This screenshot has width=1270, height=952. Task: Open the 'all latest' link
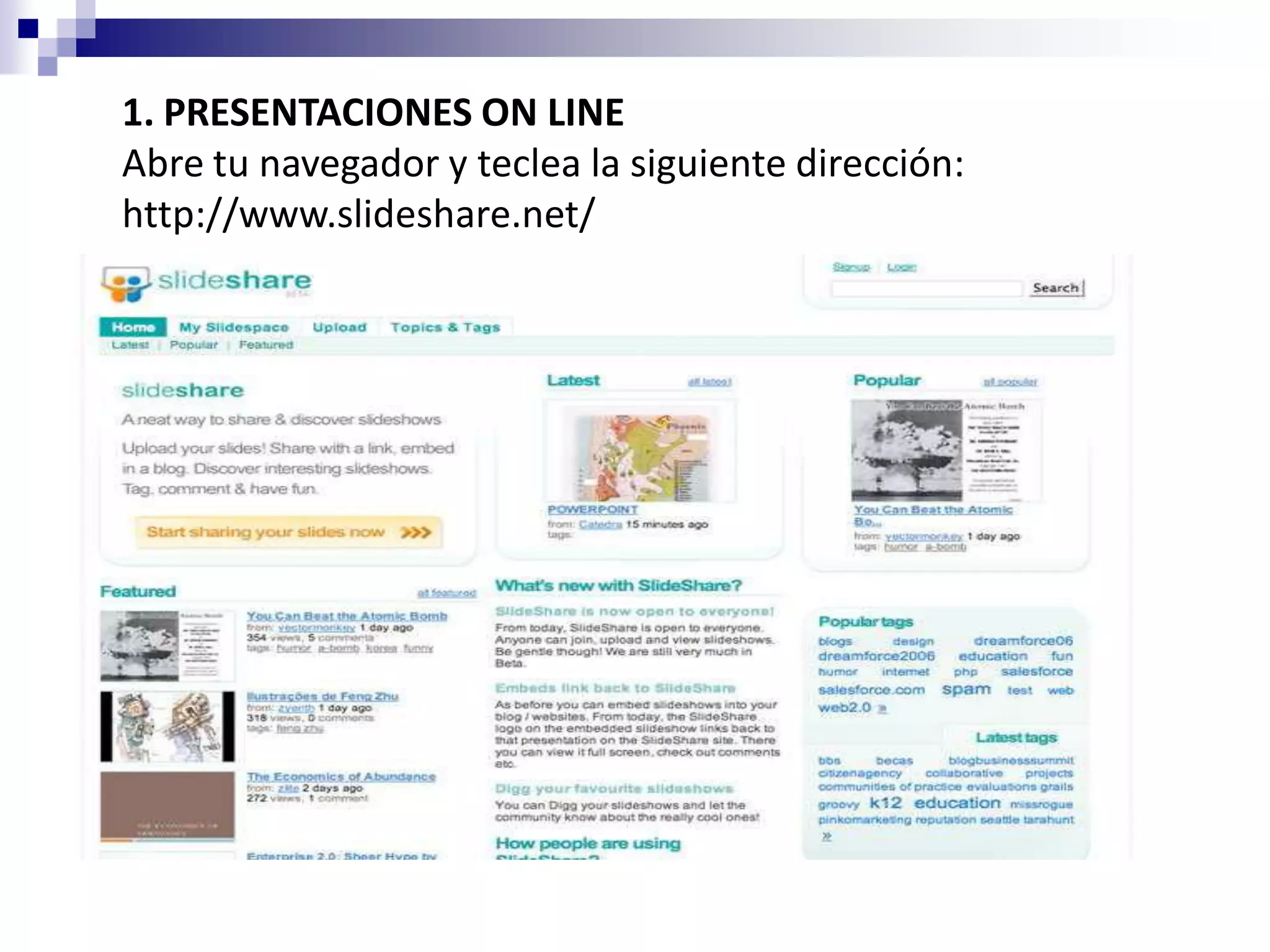(709, 382)
